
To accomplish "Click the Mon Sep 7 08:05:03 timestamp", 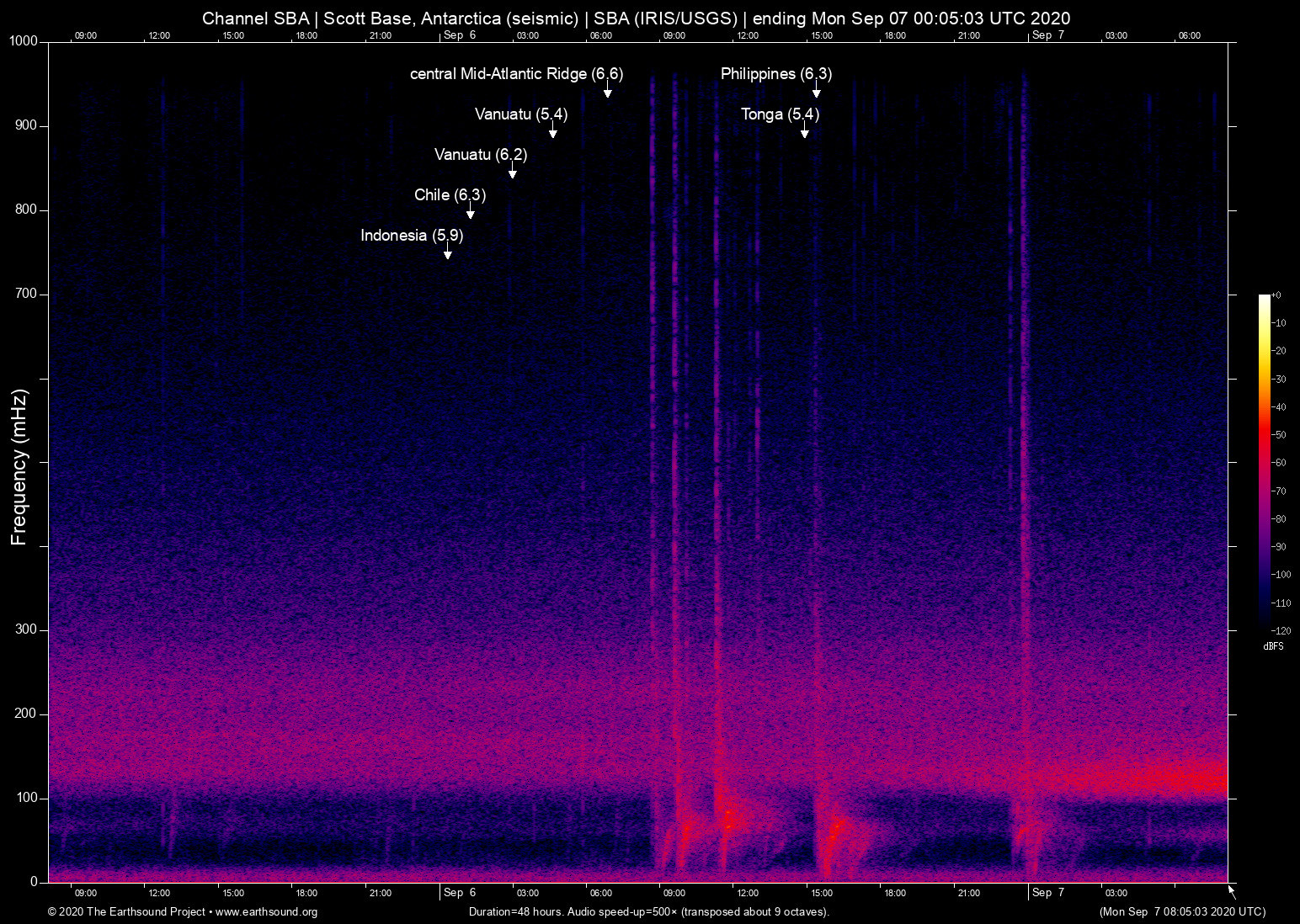I will (x=1181, y=912).
